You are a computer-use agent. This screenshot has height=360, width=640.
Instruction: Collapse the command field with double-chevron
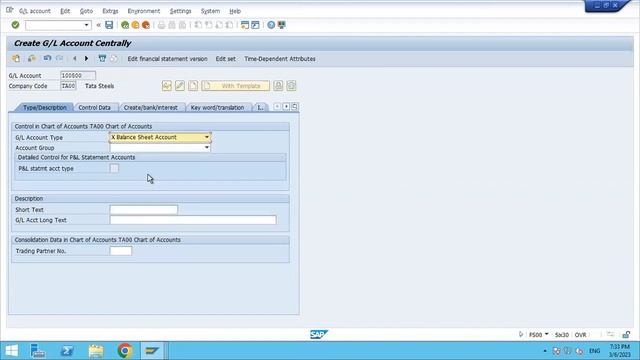coord(98,25)
